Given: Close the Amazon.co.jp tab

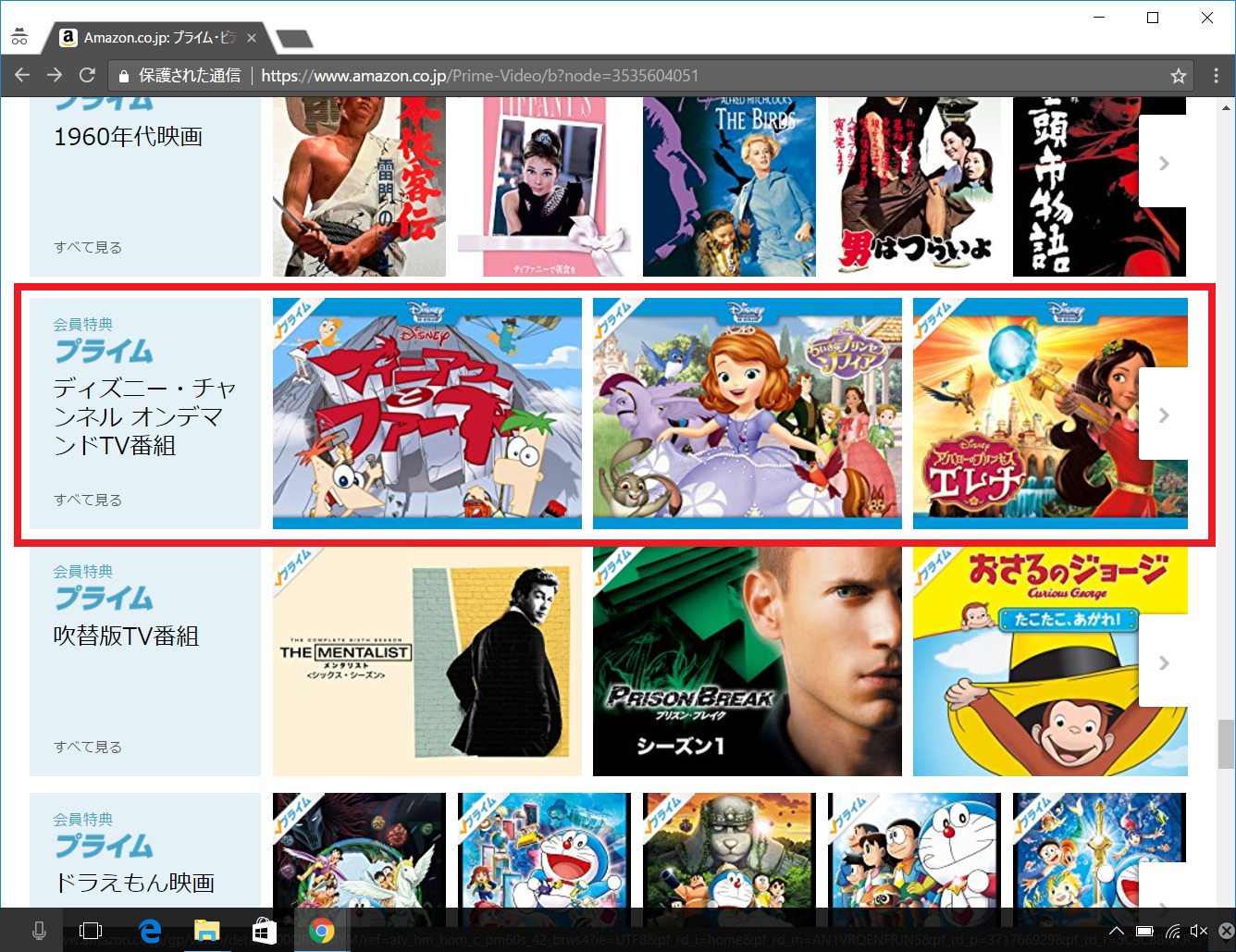Looking at the screenshot, I should (x=252, y=38).
